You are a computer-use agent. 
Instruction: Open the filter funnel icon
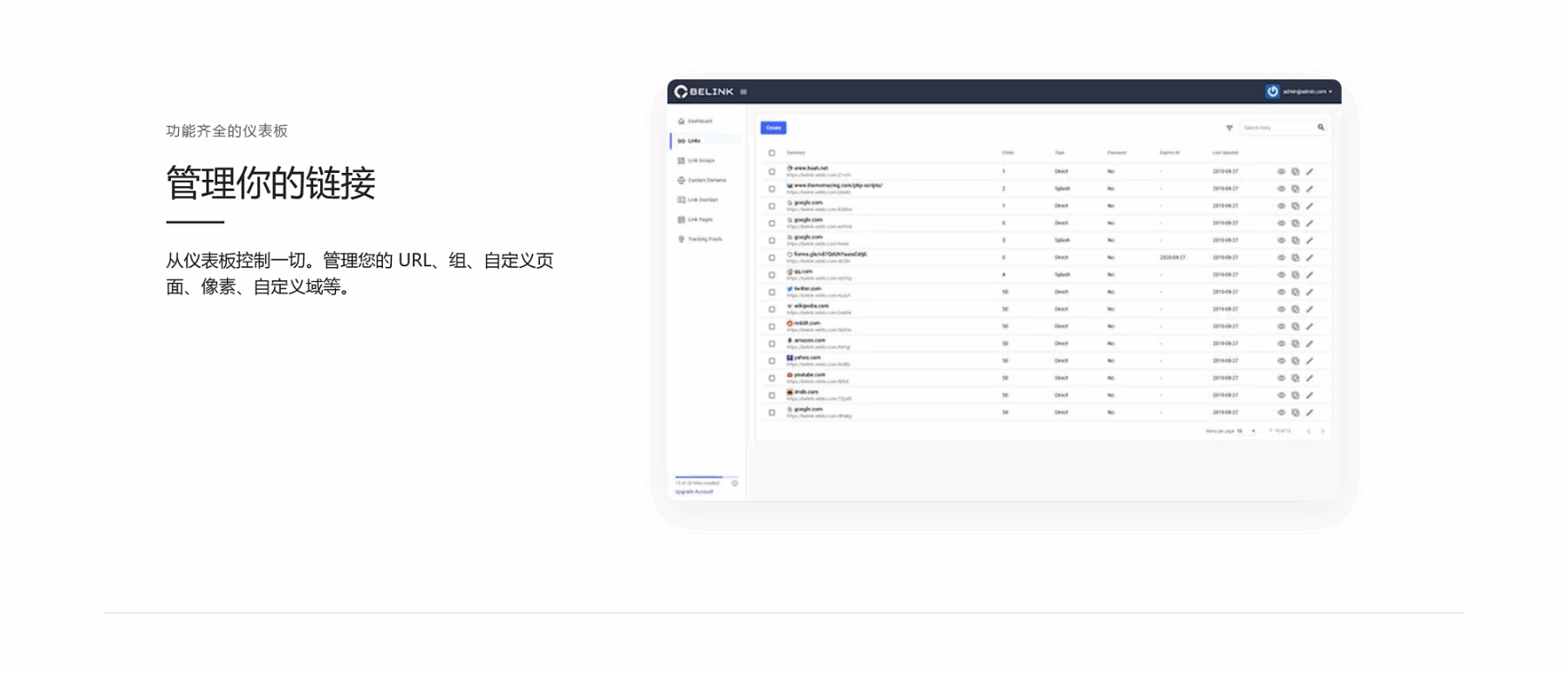point(1229,128)
